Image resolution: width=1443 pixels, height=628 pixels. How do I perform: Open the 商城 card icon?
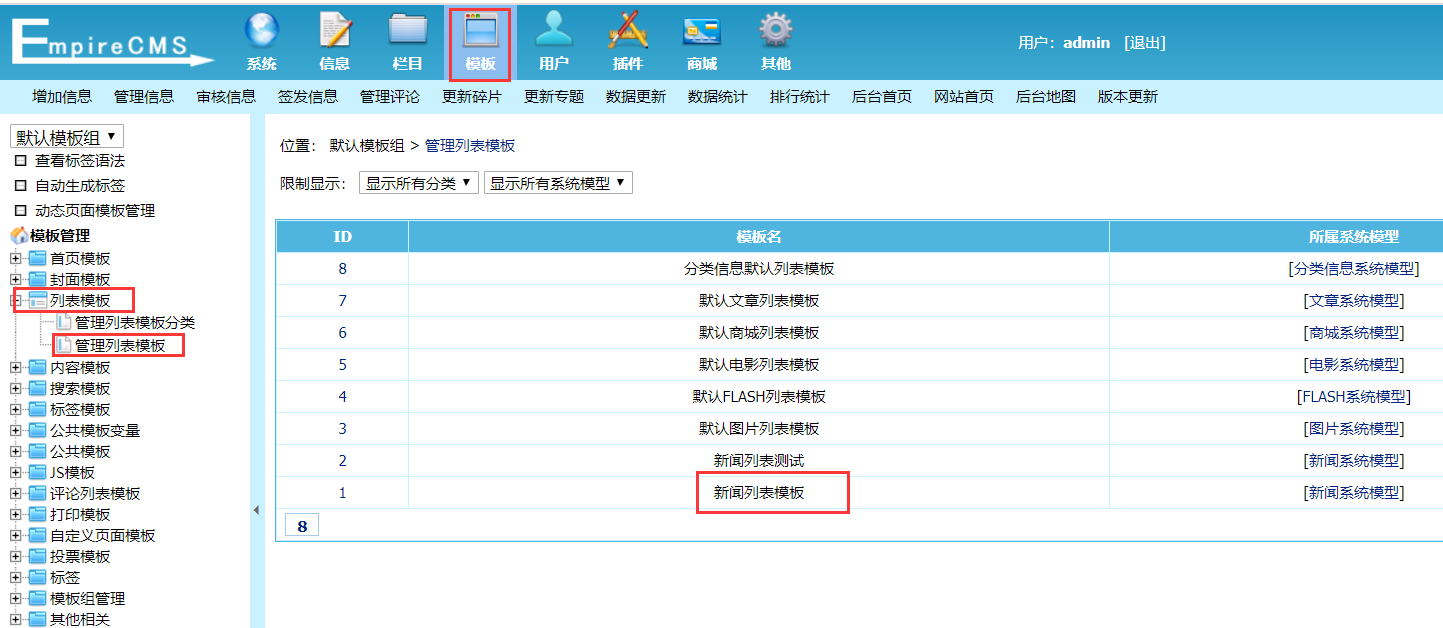point(702,31)
